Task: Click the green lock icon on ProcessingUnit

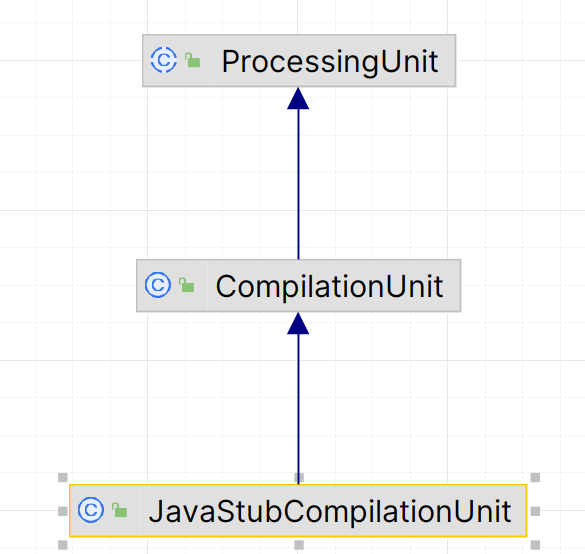Action: point(193,60)
